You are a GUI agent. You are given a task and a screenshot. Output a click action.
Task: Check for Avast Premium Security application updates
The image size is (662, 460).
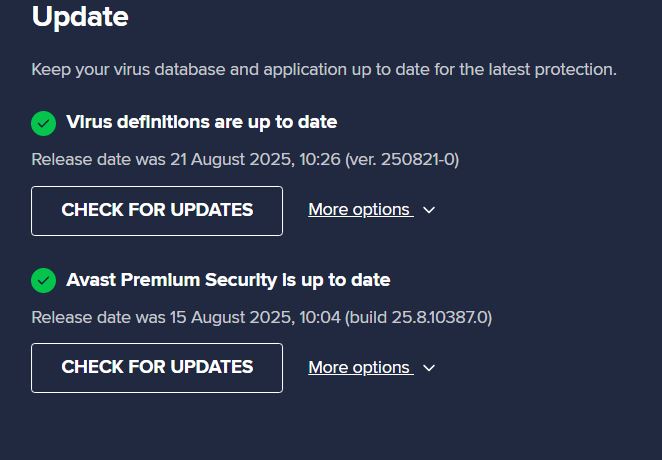tap(157, 368)
